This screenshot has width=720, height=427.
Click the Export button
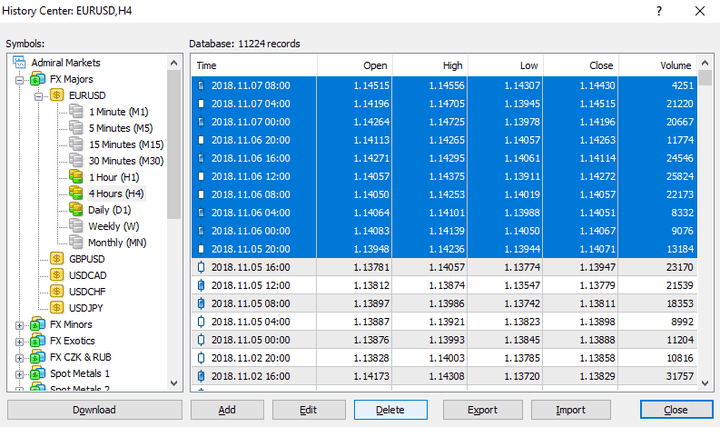click(482, 410)
